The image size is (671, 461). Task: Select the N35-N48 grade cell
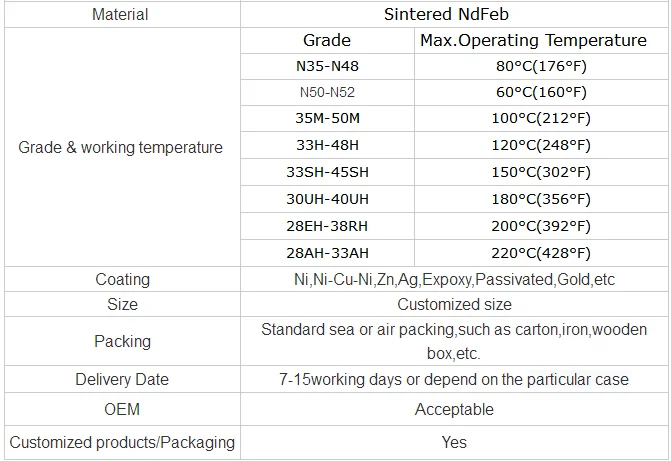pyautogui.click(x=327, y=67)
